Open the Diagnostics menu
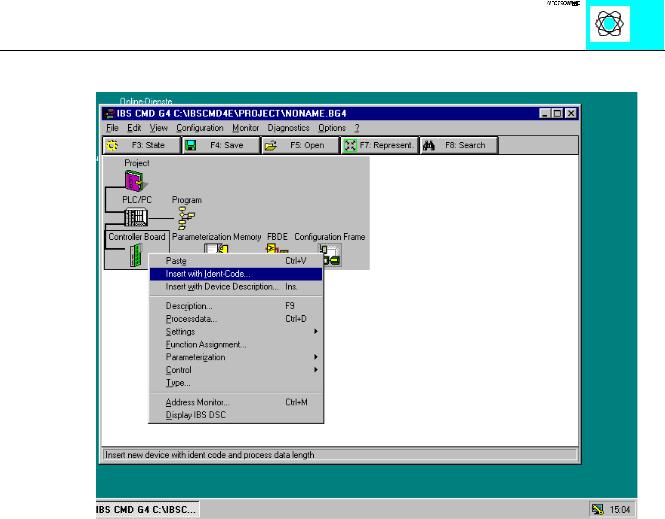Screen dimensions: 665x519 pos(288,128)
